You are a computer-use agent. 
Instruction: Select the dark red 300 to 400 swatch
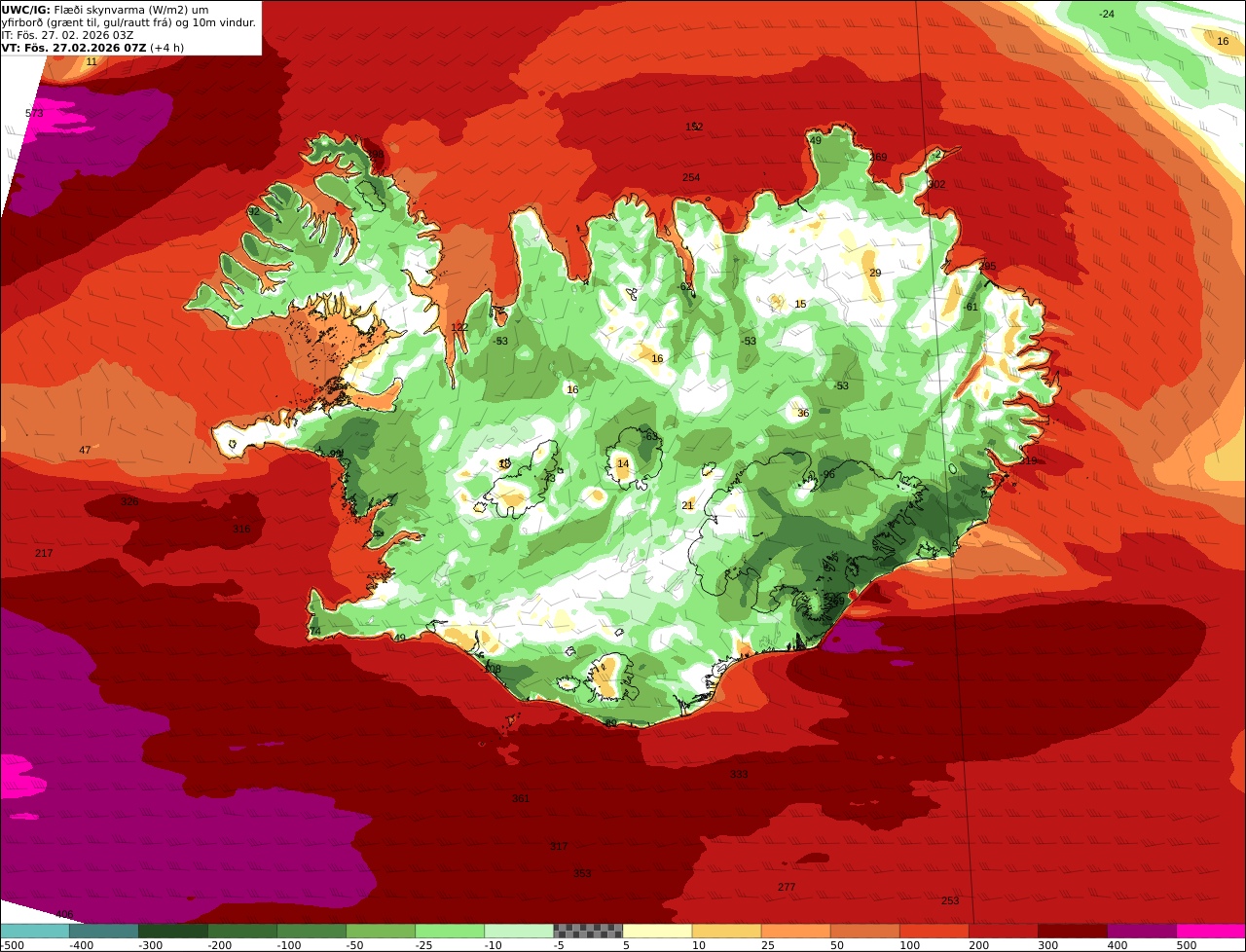(x=1072, y=931)
